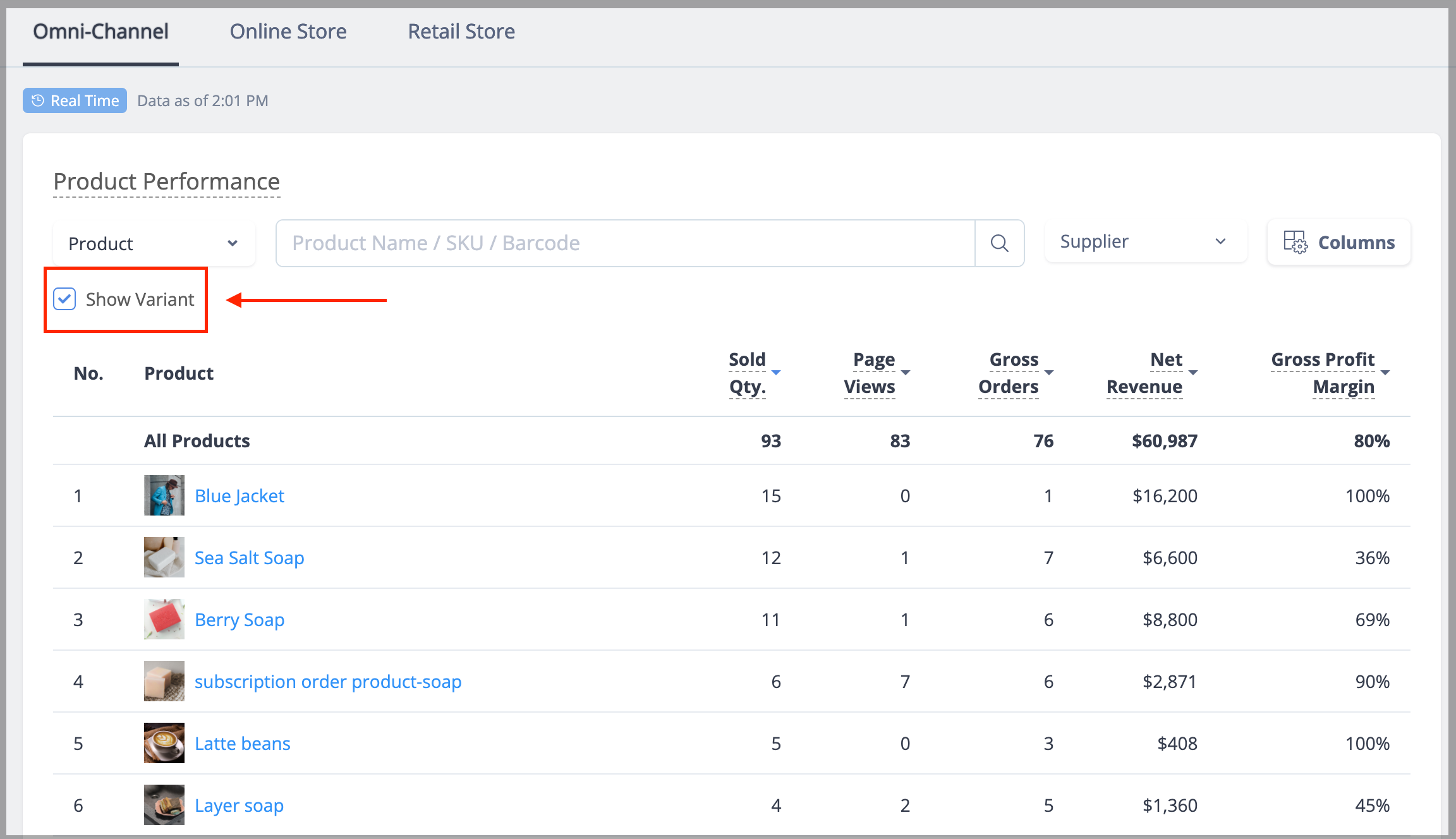Switch to the Retail Store tab

pyautogui.click(x=461, y=32)
